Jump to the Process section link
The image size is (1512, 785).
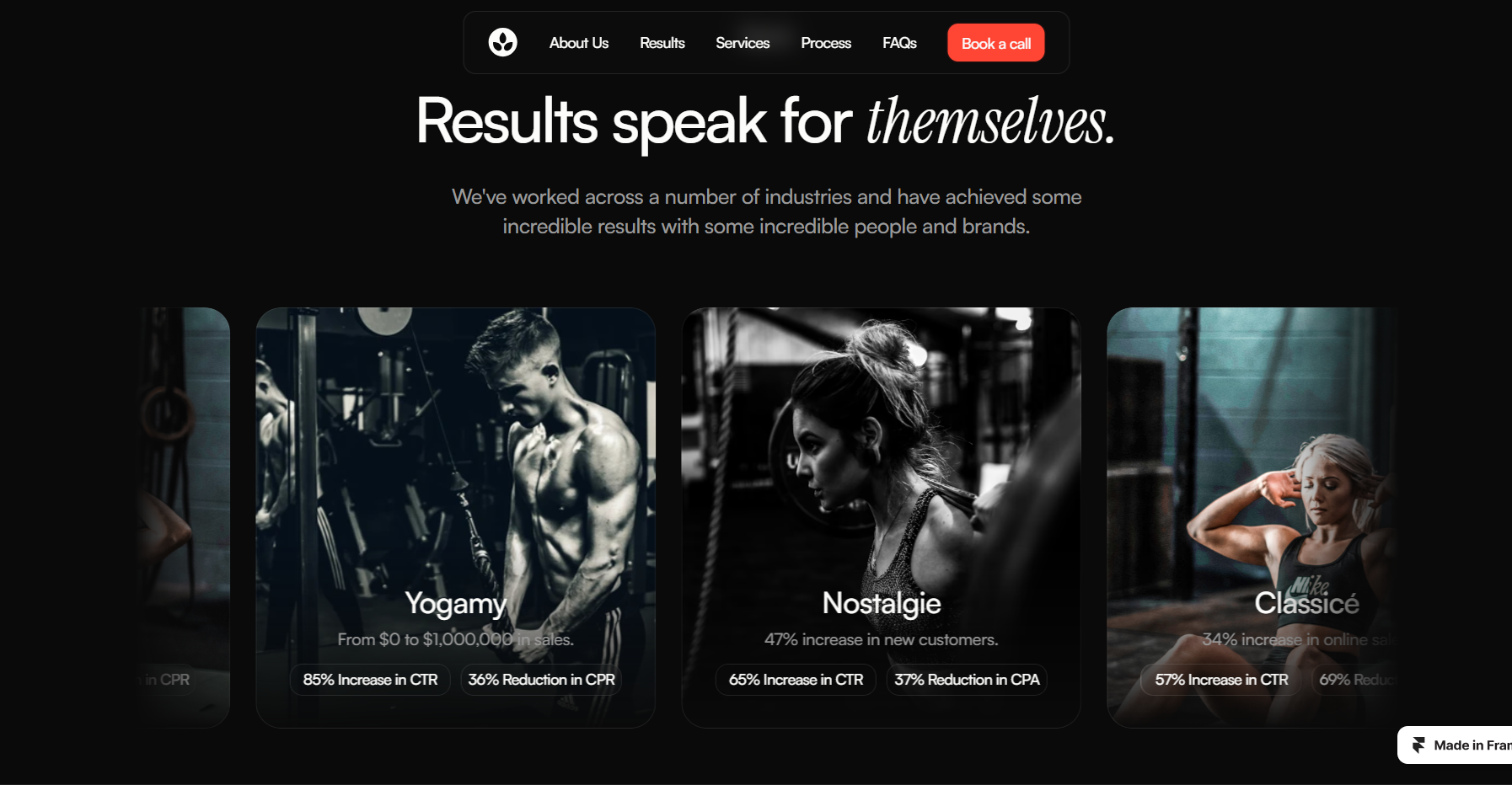pyautogui.click(x=826, y=43)
